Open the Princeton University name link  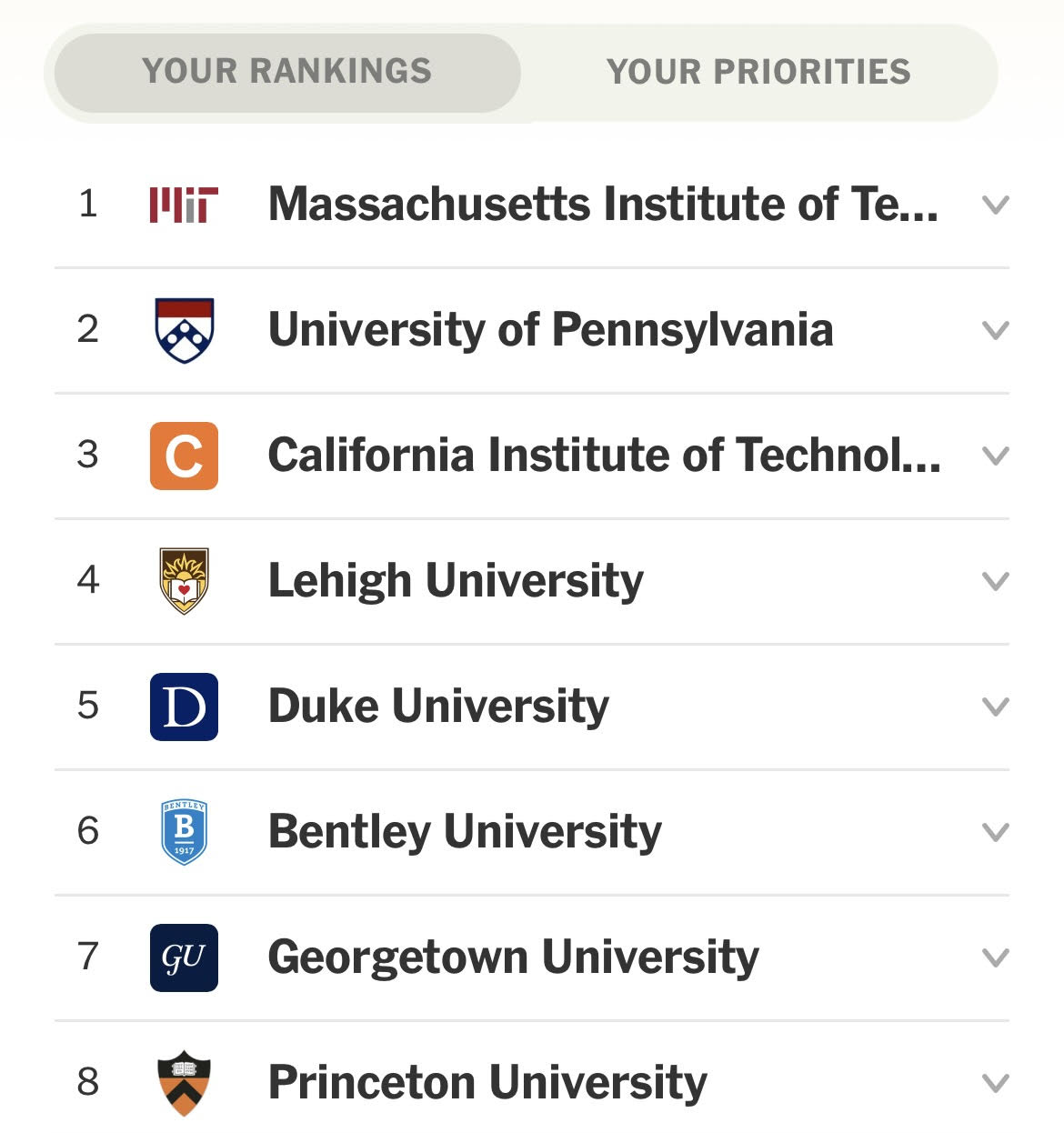[487, 1084]
